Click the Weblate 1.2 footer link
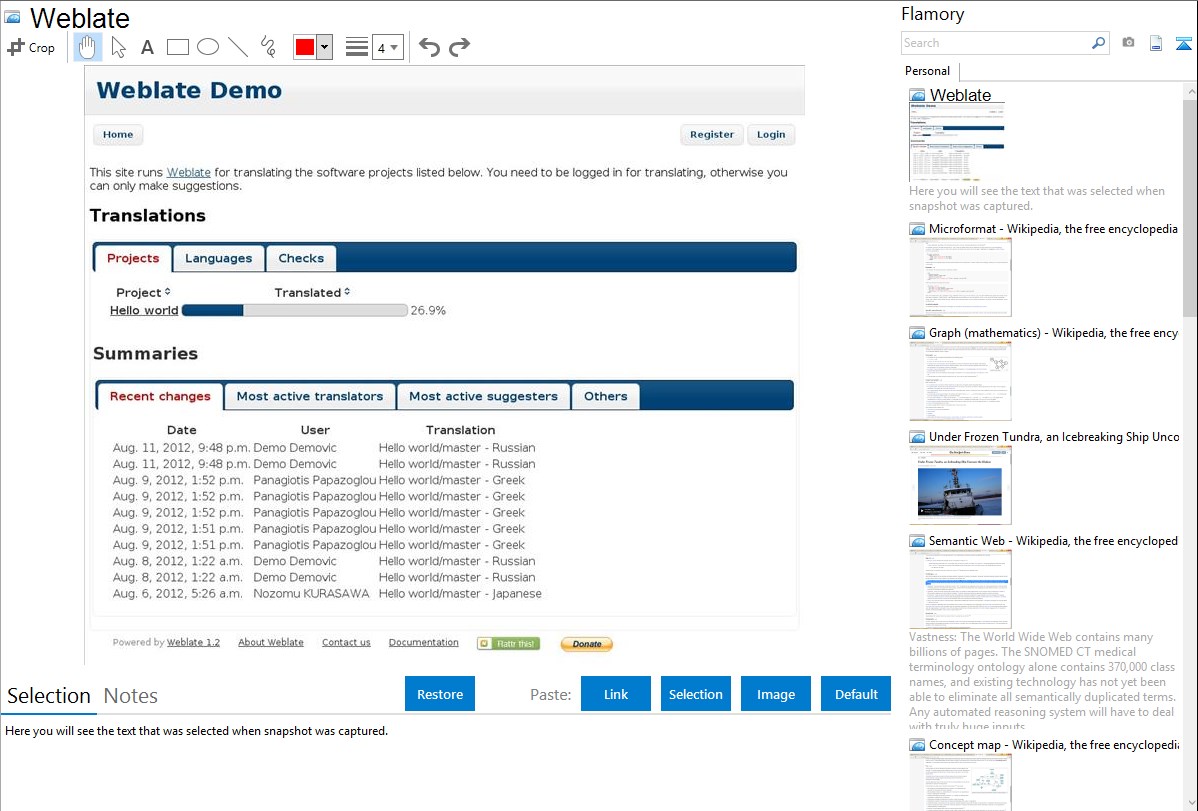The height and width of the screenshot is (811, 1198). [193, 643]
